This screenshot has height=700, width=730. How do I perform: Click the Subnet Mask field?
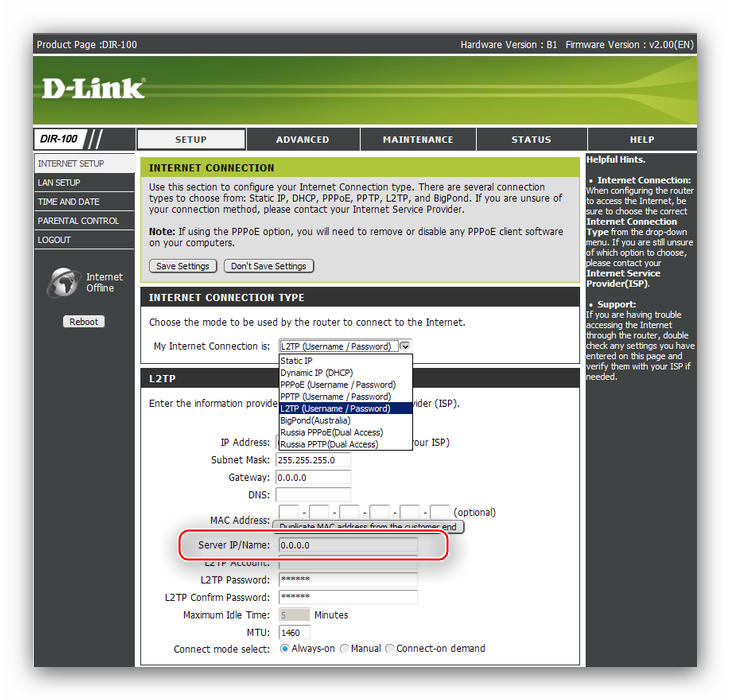(313, 460)
